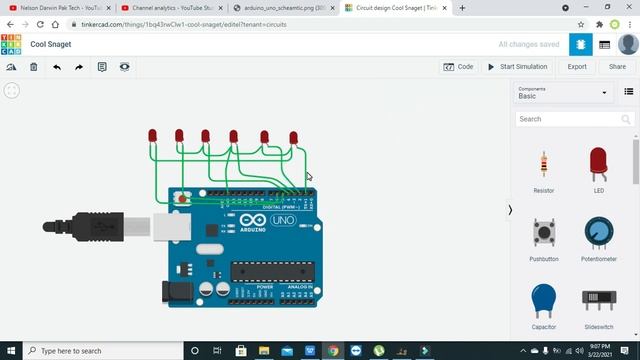Reload the page
Image resolution: width=640 pixels, height=360 pixels.
pos(40,24)
